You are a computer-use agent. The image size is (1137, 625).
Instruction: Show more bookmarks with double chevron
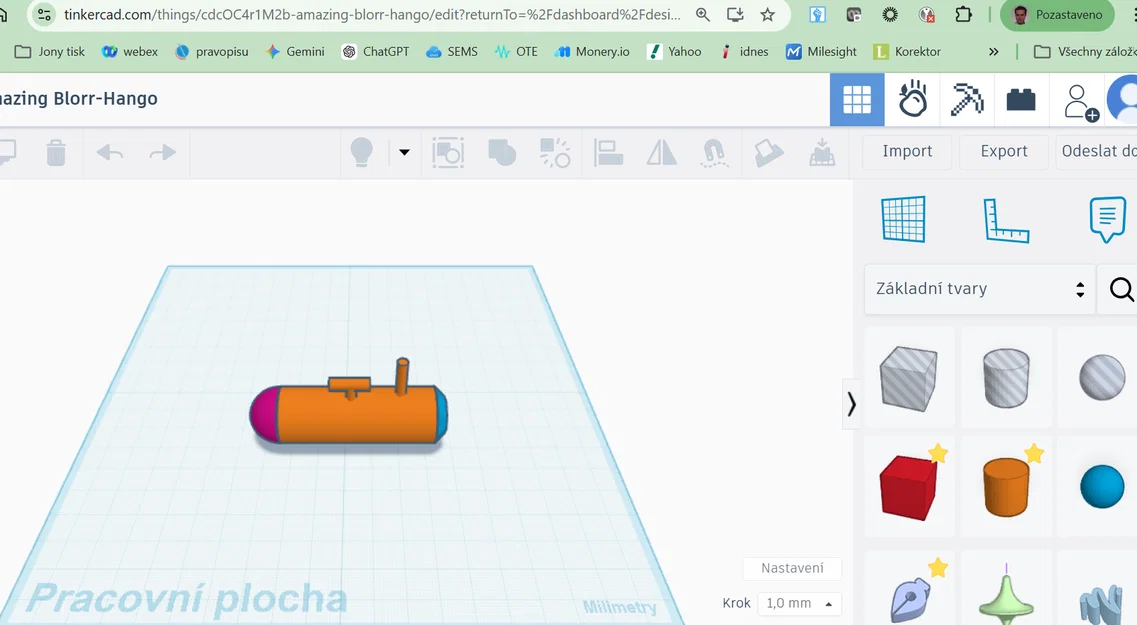point(993,51)
